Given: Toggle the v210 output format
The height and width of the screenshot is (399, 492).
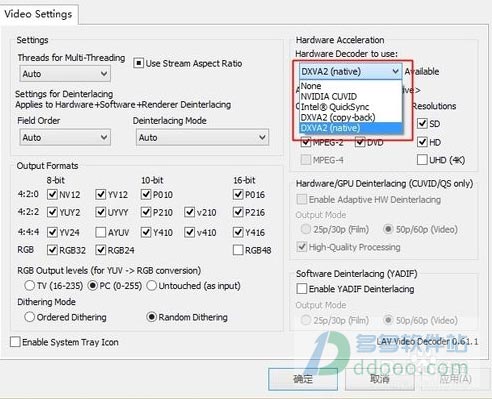Looking at the screenshot, I should click(189, 212).
